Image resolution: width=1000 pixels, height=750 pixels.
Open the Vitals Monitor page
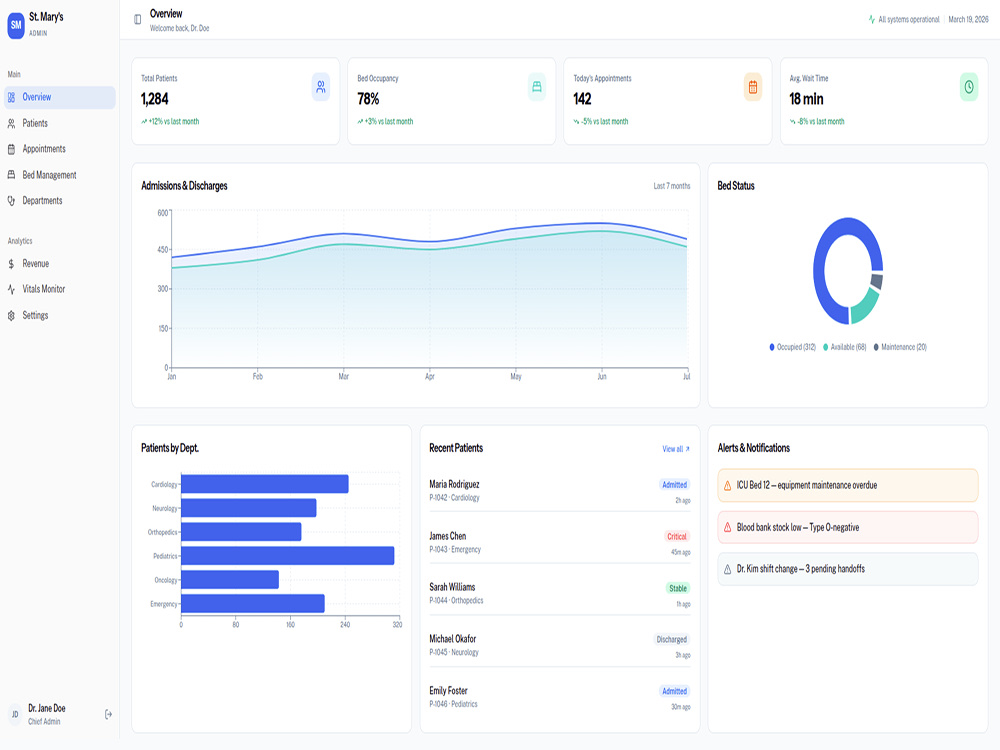(60, 290)
